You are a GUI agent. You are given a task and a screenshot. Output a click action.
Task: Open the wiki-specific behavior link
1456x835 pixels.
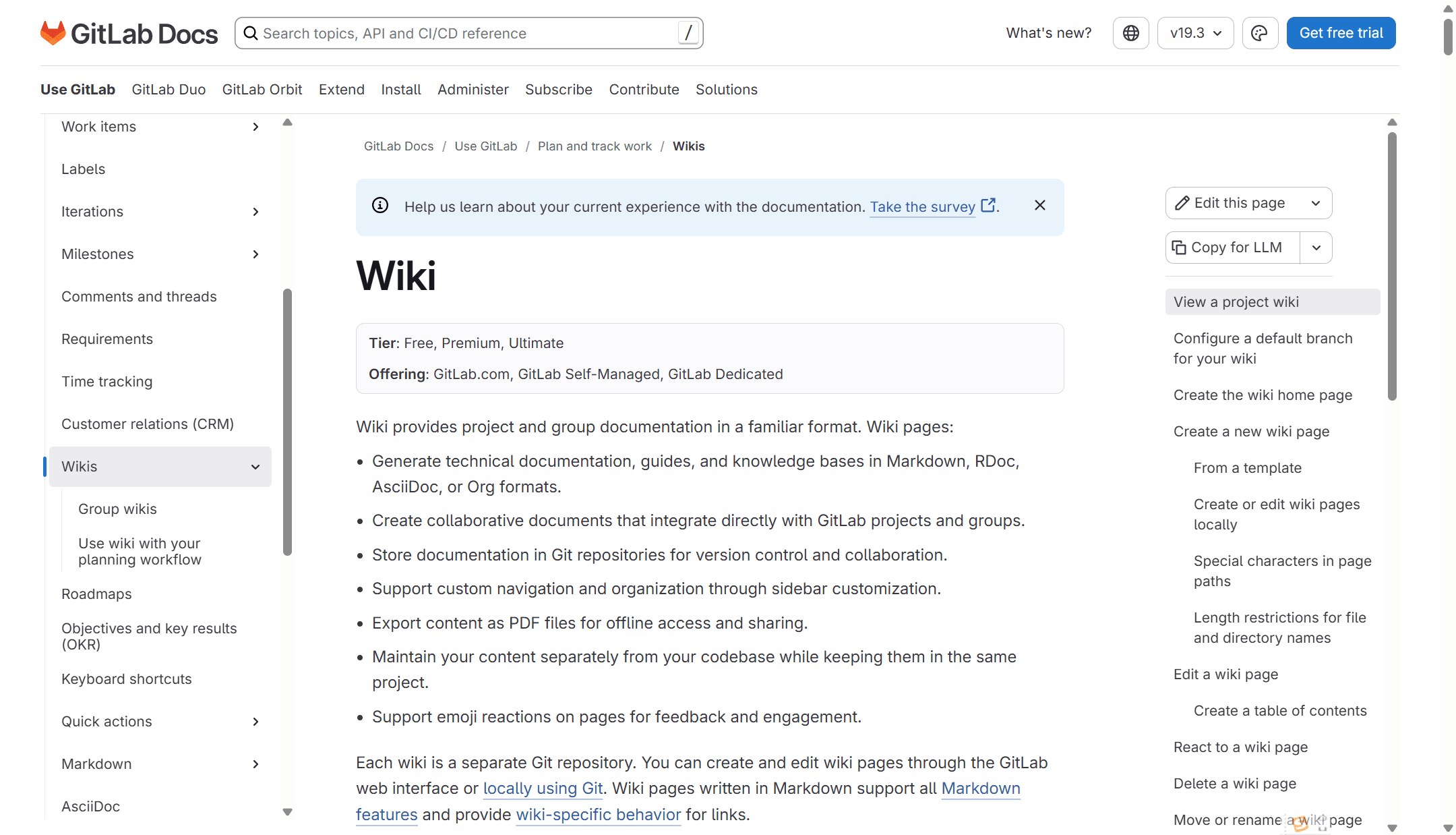599,815
